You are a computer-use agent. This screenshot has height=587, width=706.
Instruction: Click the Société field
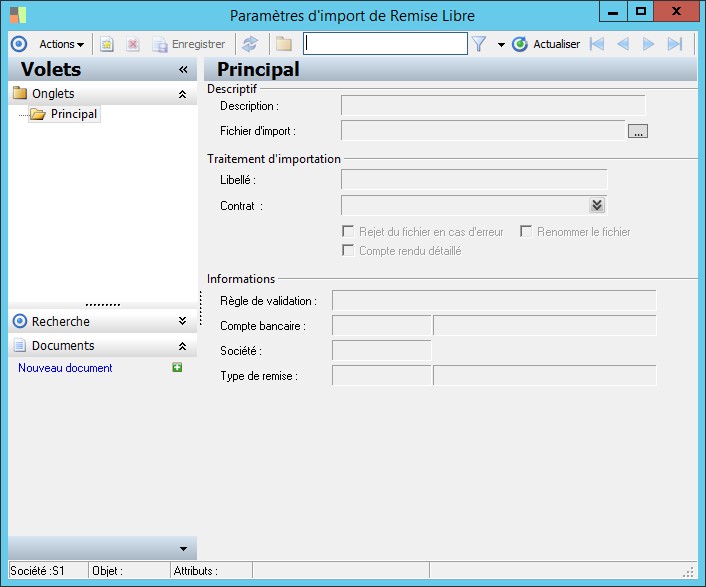coord(381,351)
